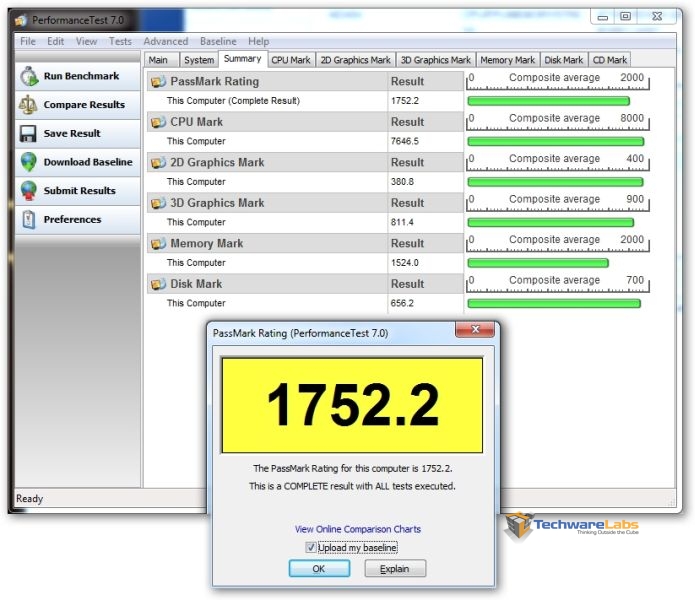The height and width of the screenshot is (600, 695).
Task: Click the Preferences clipboard icon
Action: tap(28, 219)
